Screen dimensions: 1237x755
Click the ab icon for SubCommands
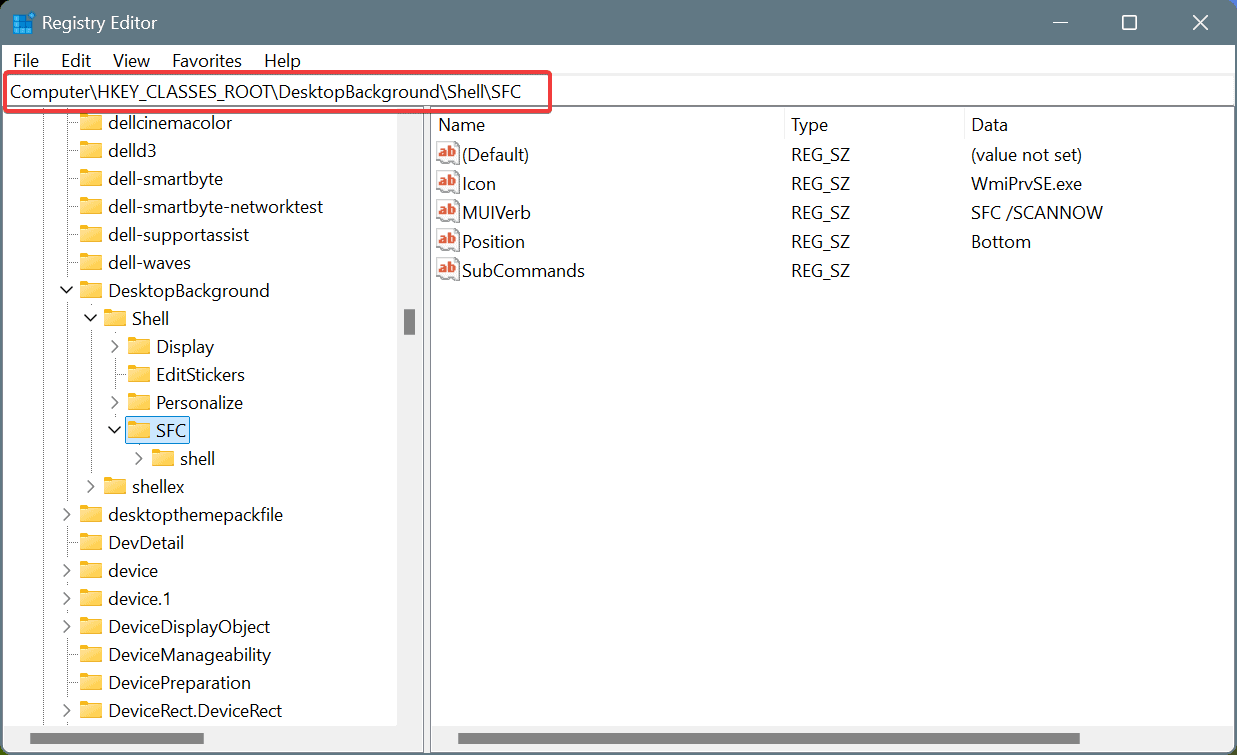pos(447,269)
